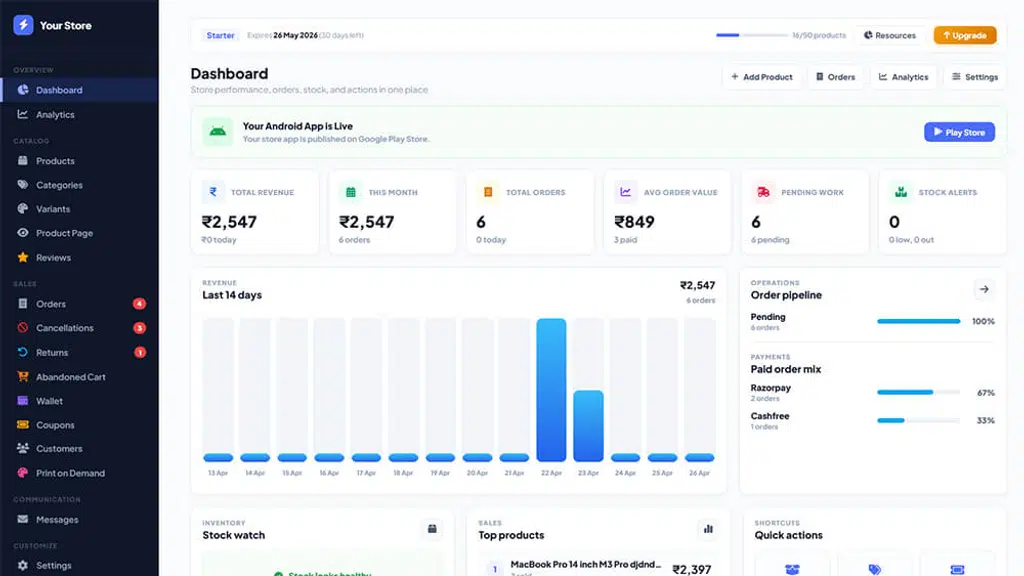
Task: Click the 16/50 products usage progress bar
Action: coord(752,35)
